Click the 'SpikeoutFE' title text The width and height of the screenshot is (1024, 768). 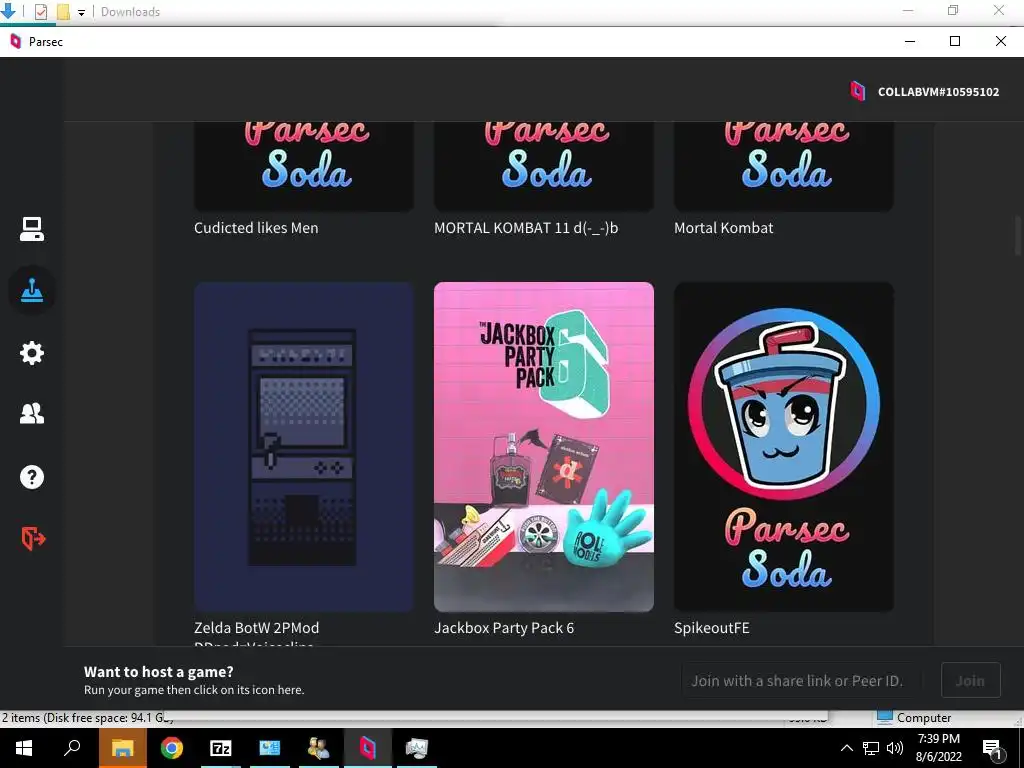click(x=711, y=628)
